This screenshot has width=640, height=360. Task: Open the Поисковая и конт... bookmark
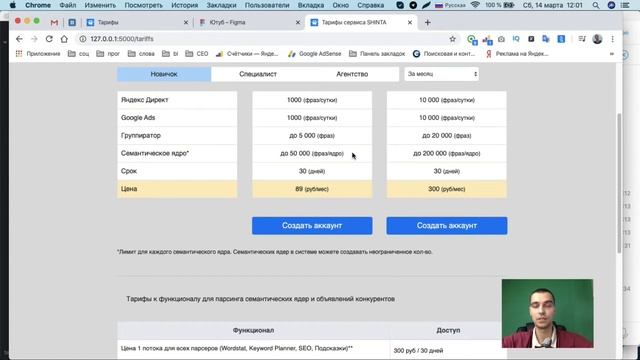[x=444, y=53]
